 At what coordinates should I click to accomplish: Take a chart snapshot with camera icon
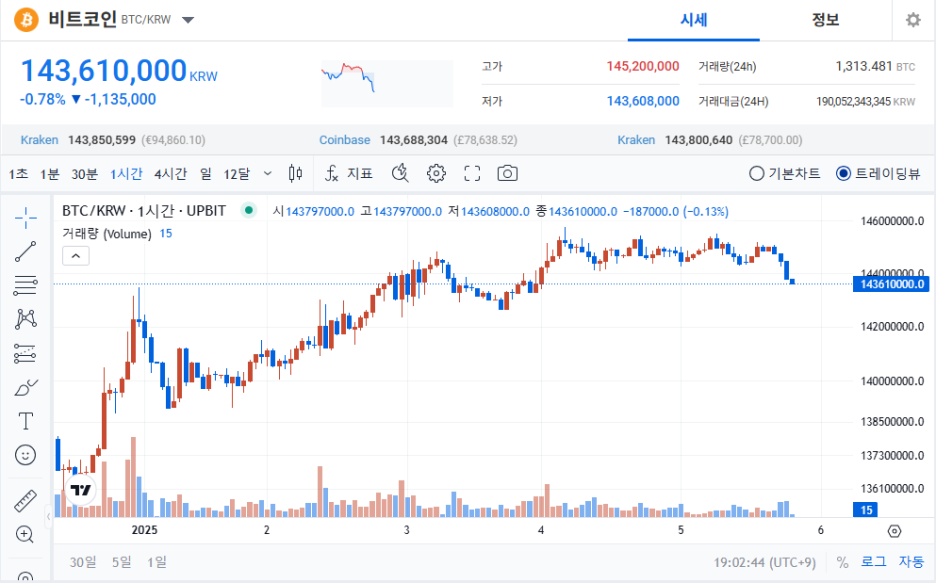(507, 174)
